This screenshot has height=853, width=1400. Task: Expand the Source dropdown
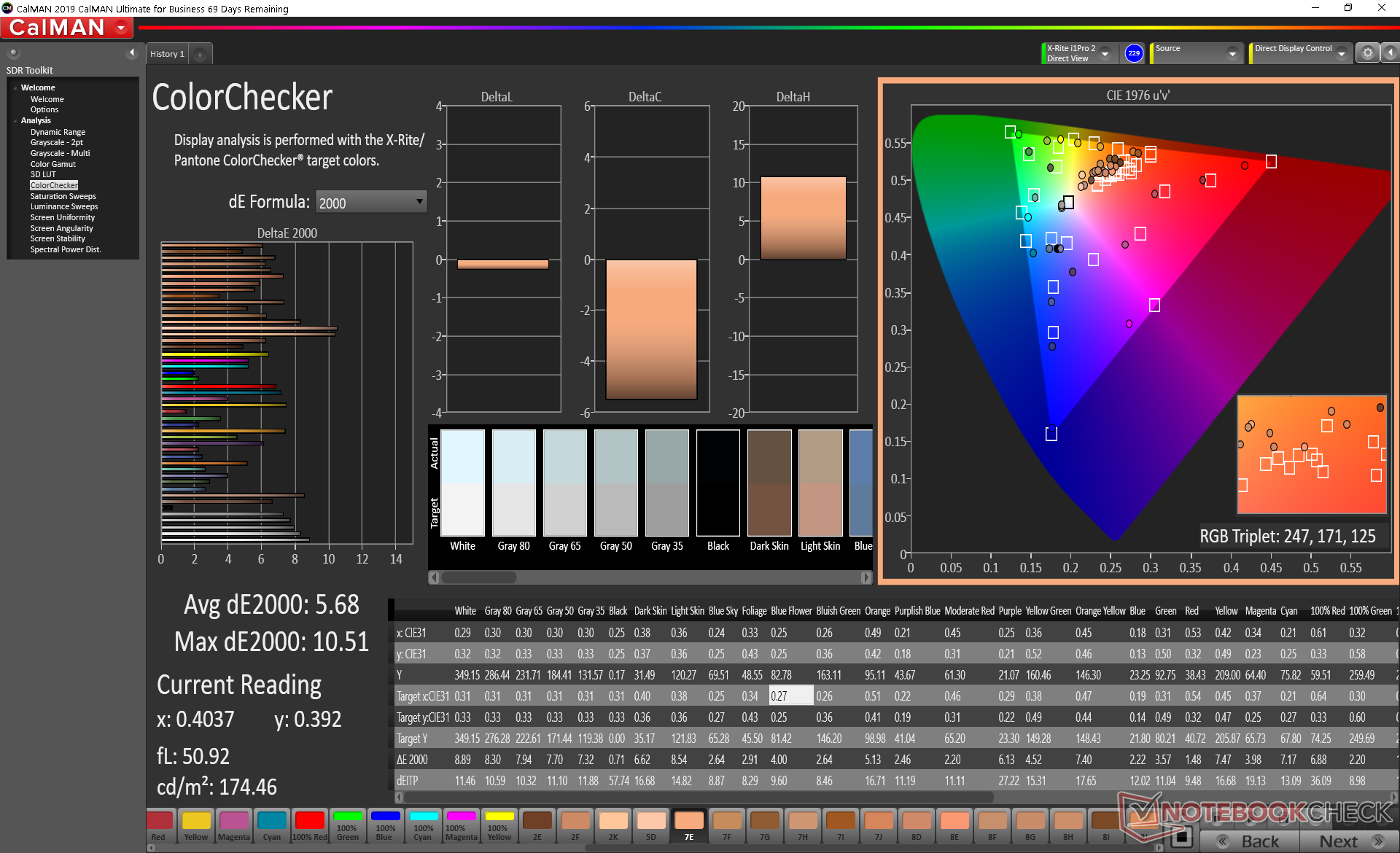[x=1232, y=54]
